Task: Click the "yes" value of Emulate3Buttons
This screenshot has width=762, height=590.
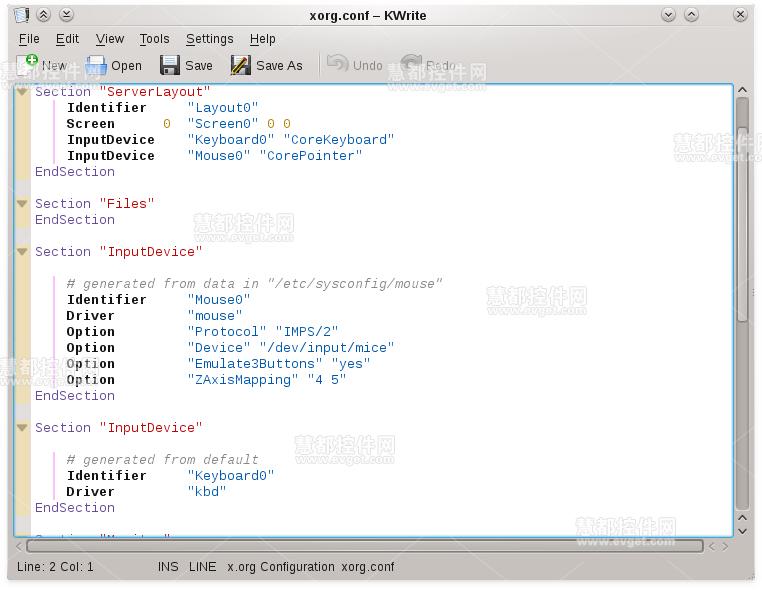Action: [351, 364]
